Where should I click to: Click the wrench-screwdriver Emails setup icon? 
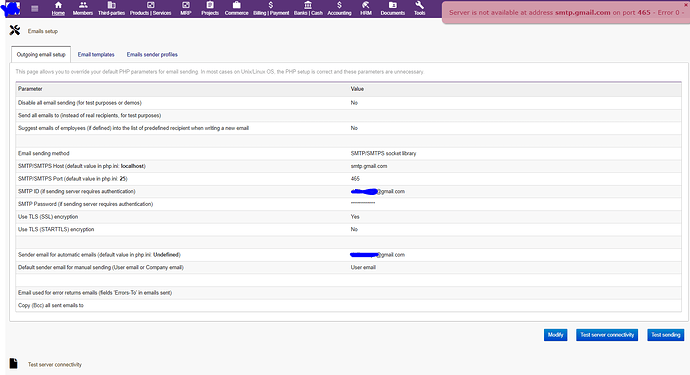15,30
